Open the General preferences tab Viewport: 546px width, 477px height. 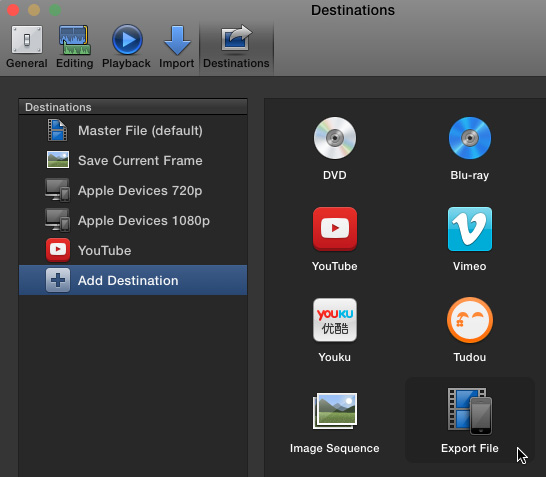(27, 47)
